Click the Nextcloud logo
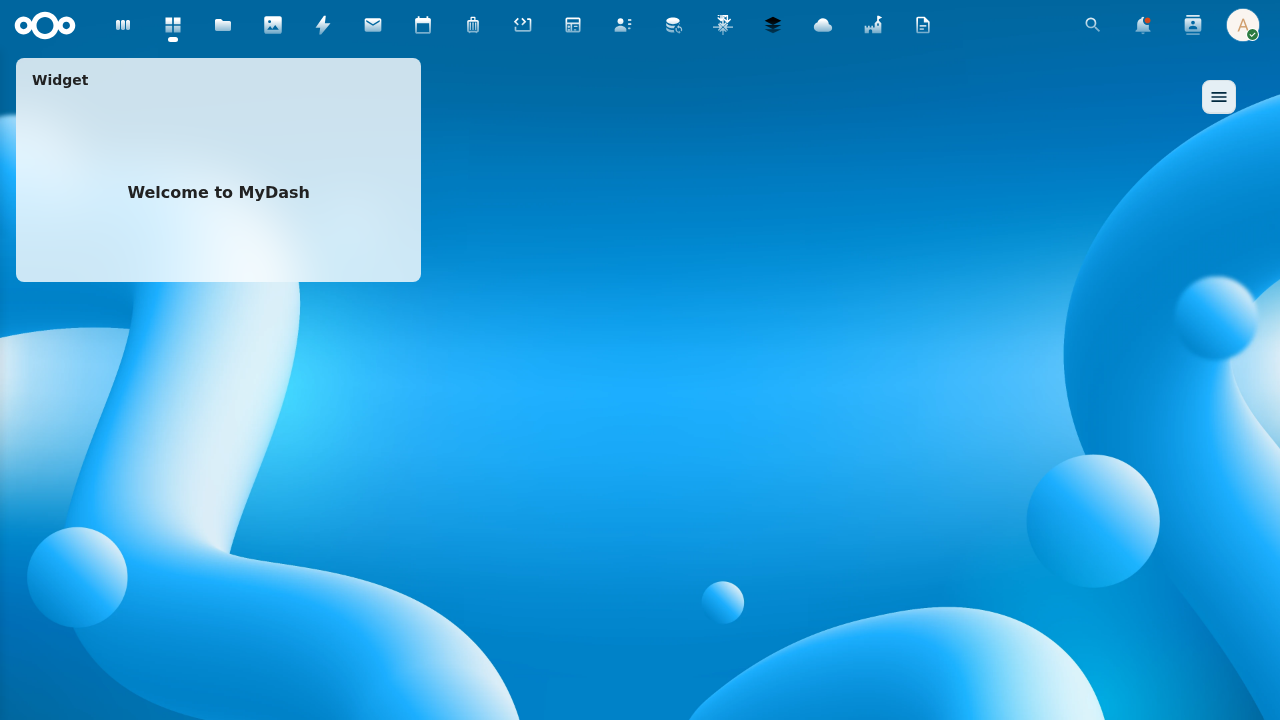1280x720 pixels. (x=45, y=25)
